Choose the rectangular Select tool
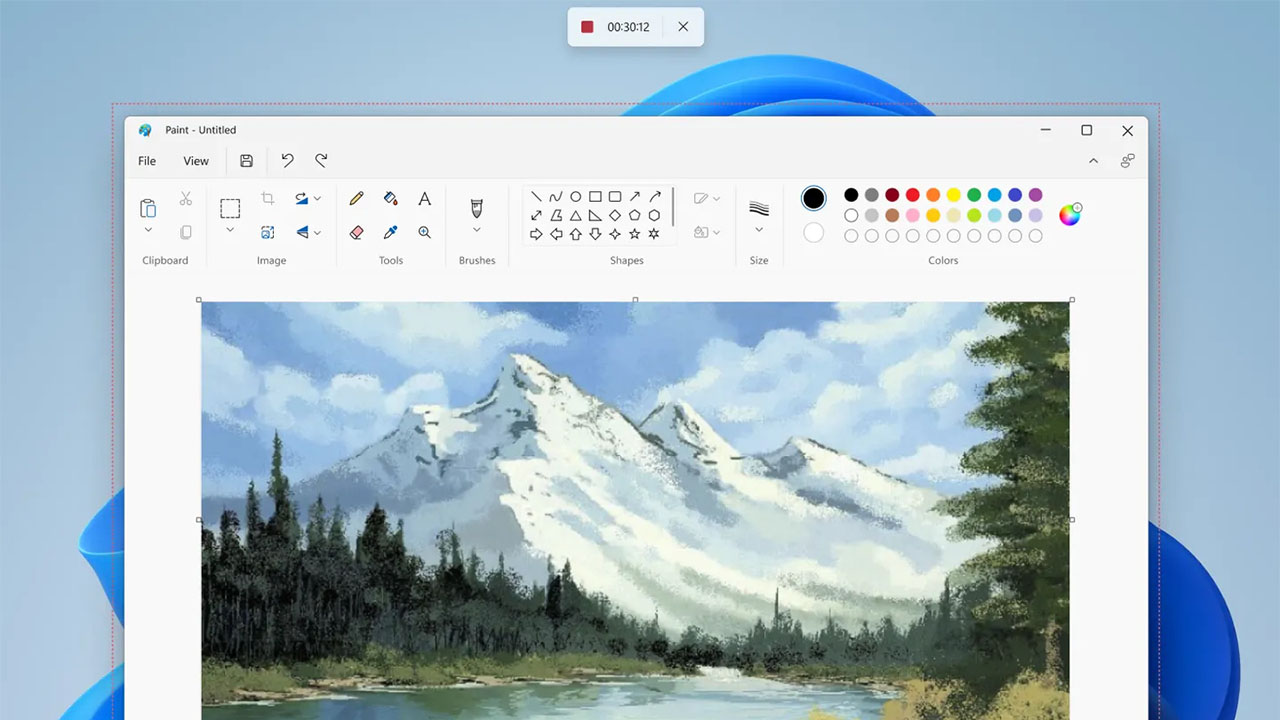The width and height of the screenshot is (1280, 720). (230, 208)
